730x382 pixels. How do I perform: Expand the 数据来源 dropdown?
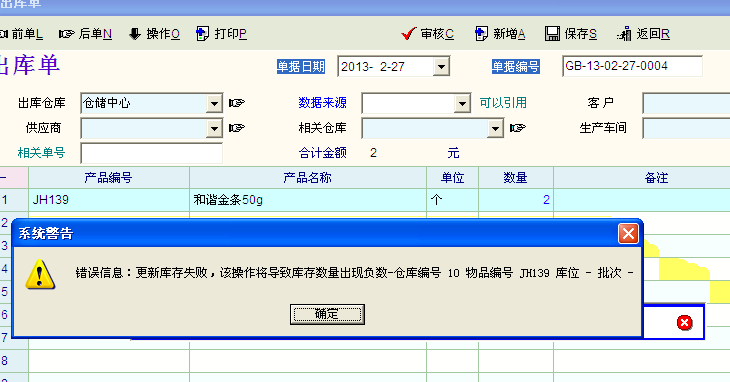462,103
